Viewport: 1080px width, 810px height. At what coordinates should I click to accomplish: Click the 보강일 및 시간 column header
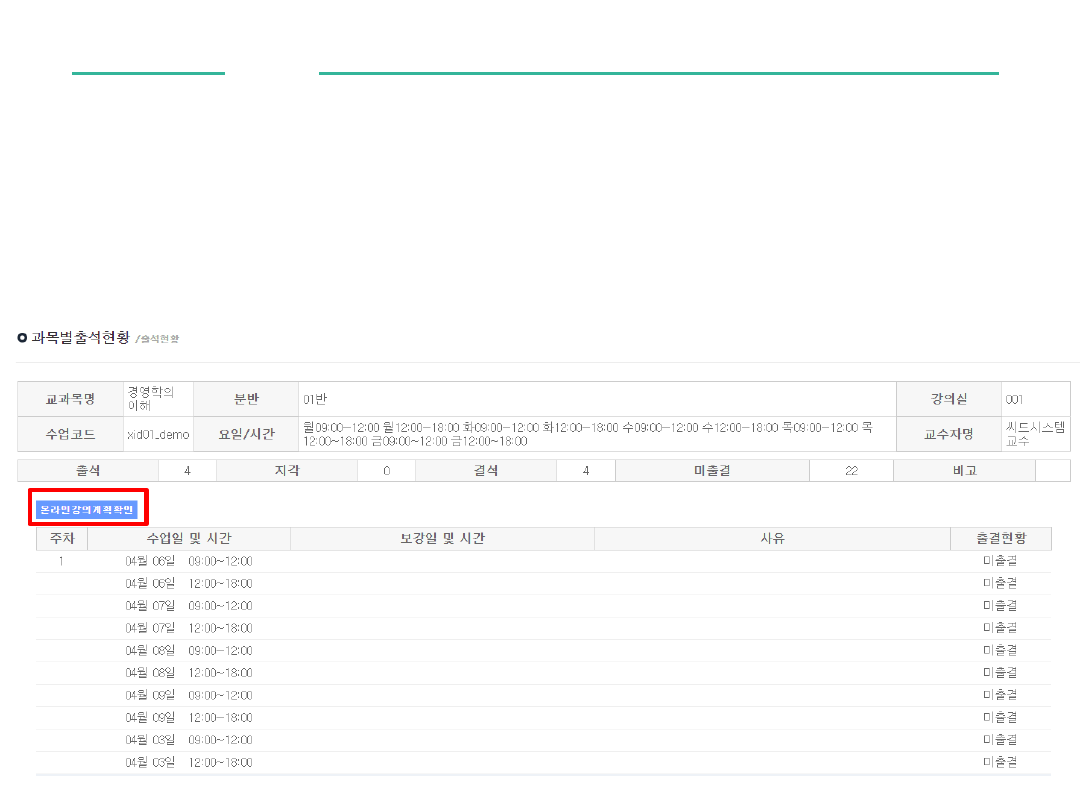click(441, 539)
